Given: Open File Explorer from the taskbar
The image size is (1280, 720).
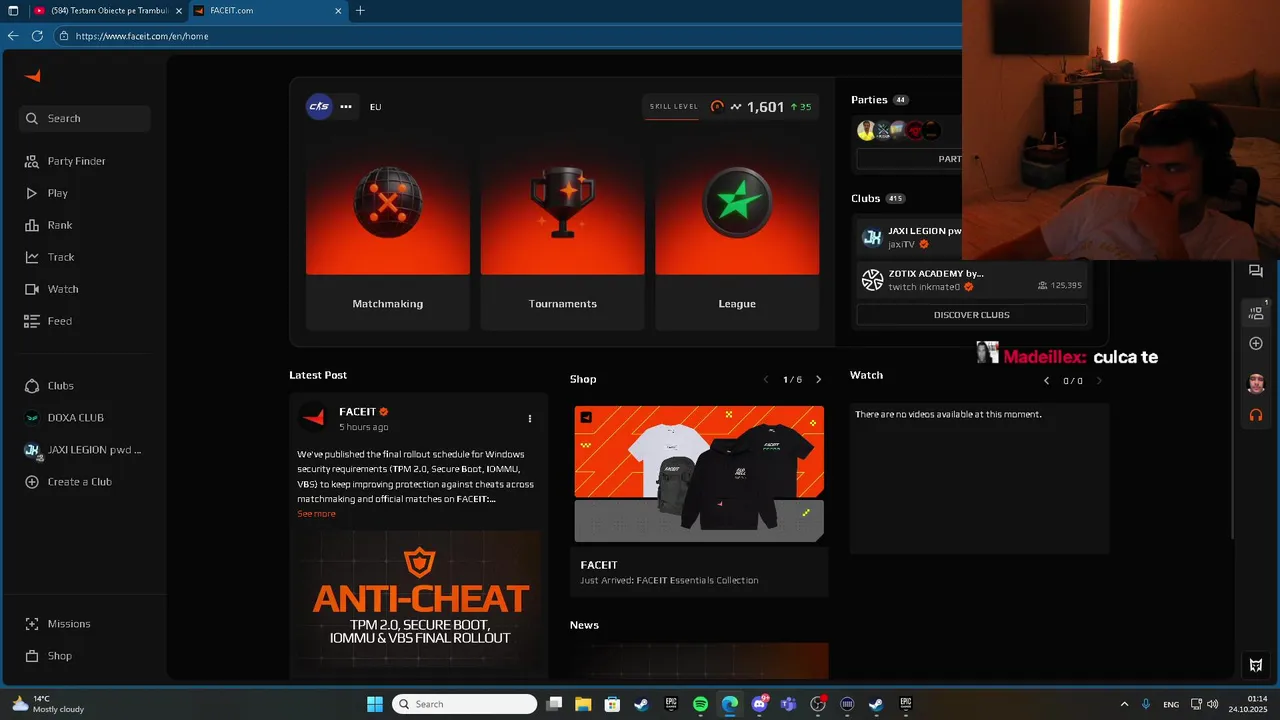Looking at the screenshot, I should [x=583, y=704].
